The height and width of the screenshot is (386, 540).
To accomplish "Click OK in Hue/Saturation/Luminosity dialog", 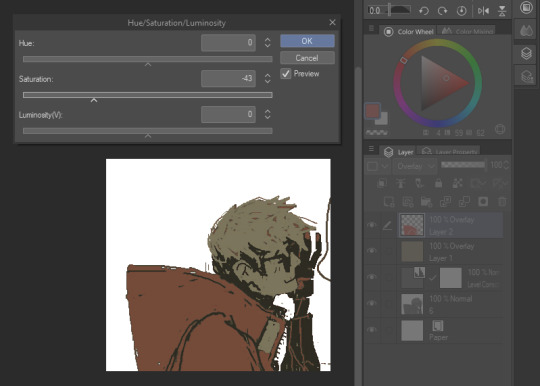I will (x=307, y=41).
